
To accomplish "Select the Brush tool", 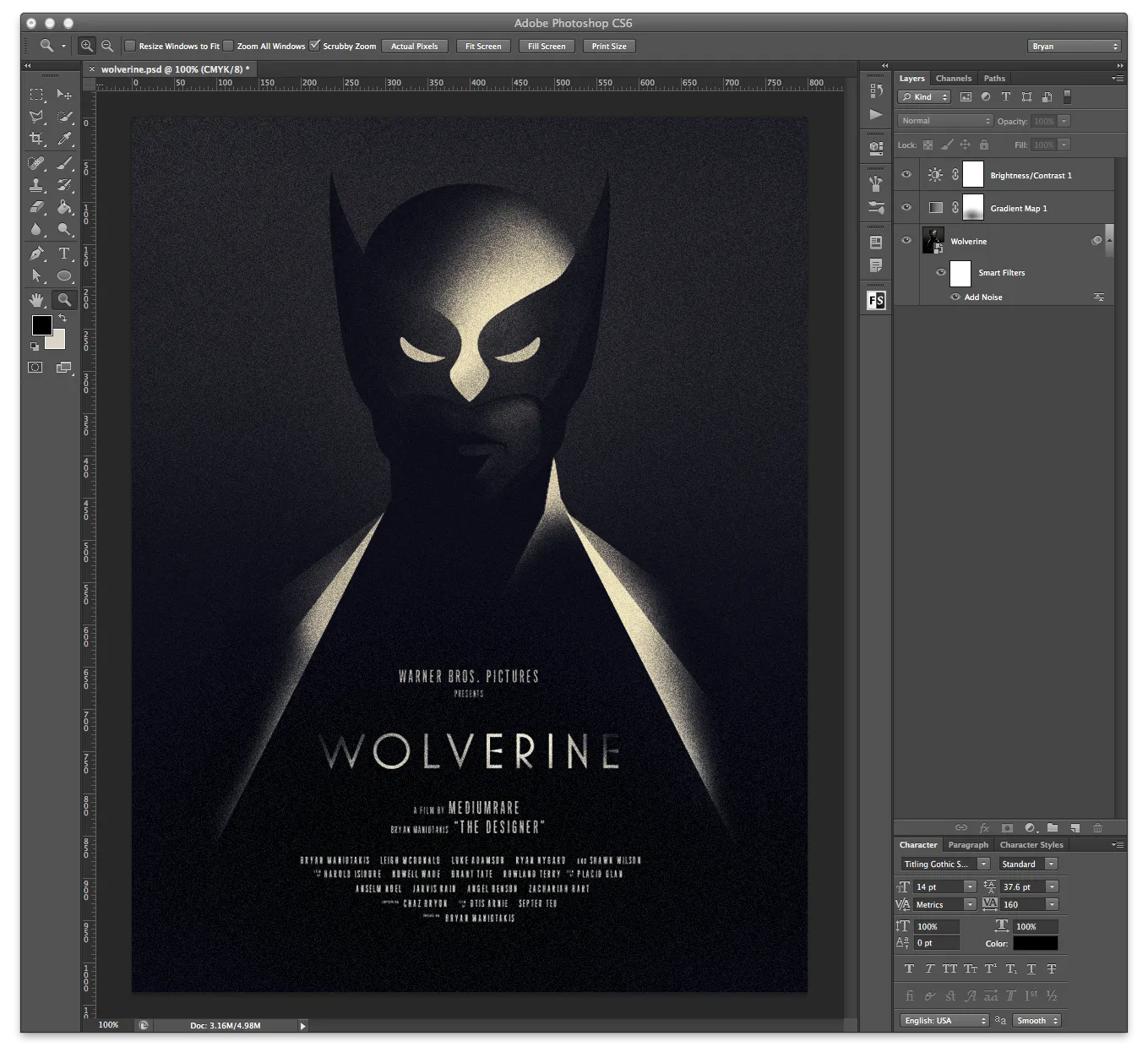I will [x=64, y=163].
